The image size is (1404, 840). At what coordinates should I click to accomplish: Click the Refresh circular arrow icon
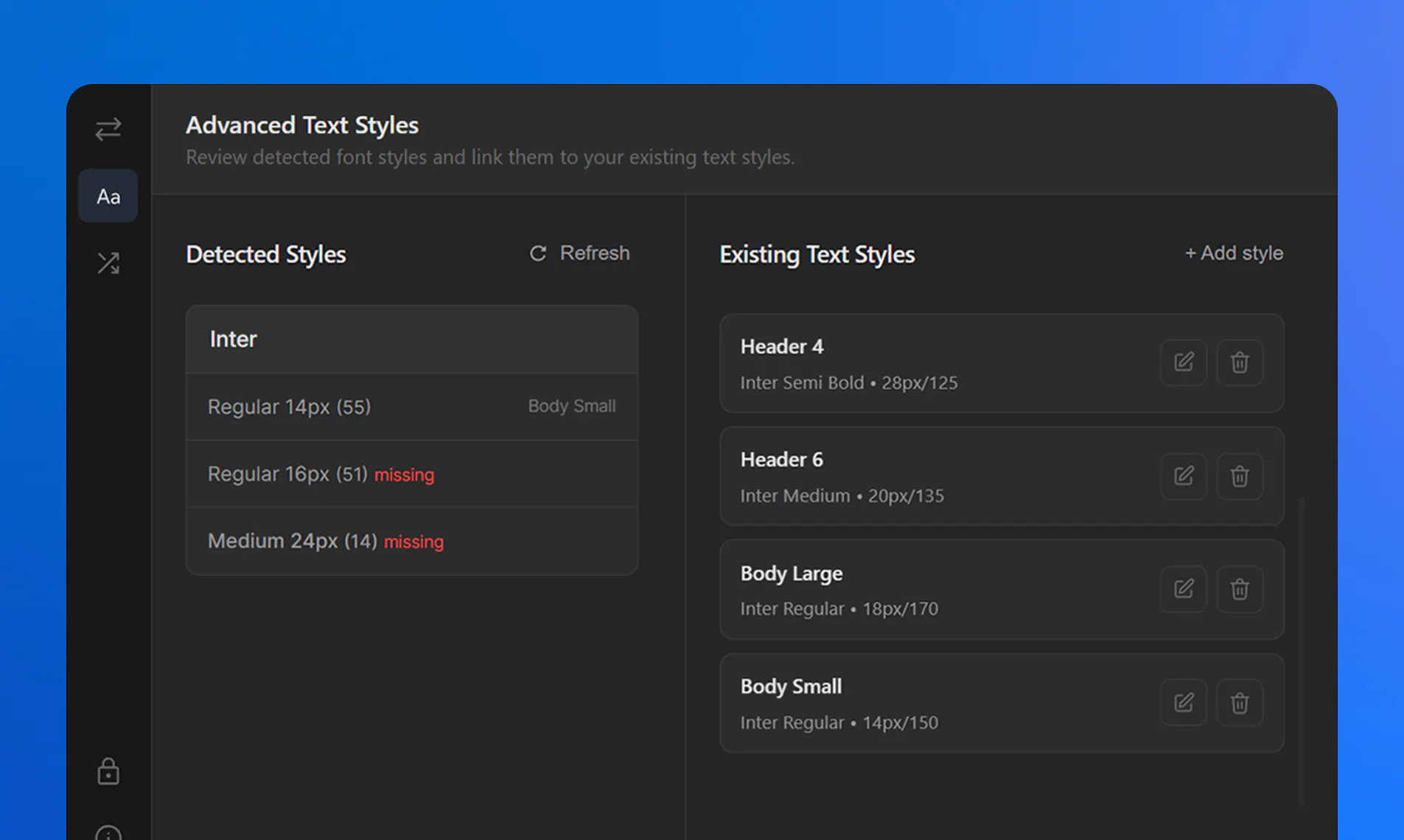538,253
